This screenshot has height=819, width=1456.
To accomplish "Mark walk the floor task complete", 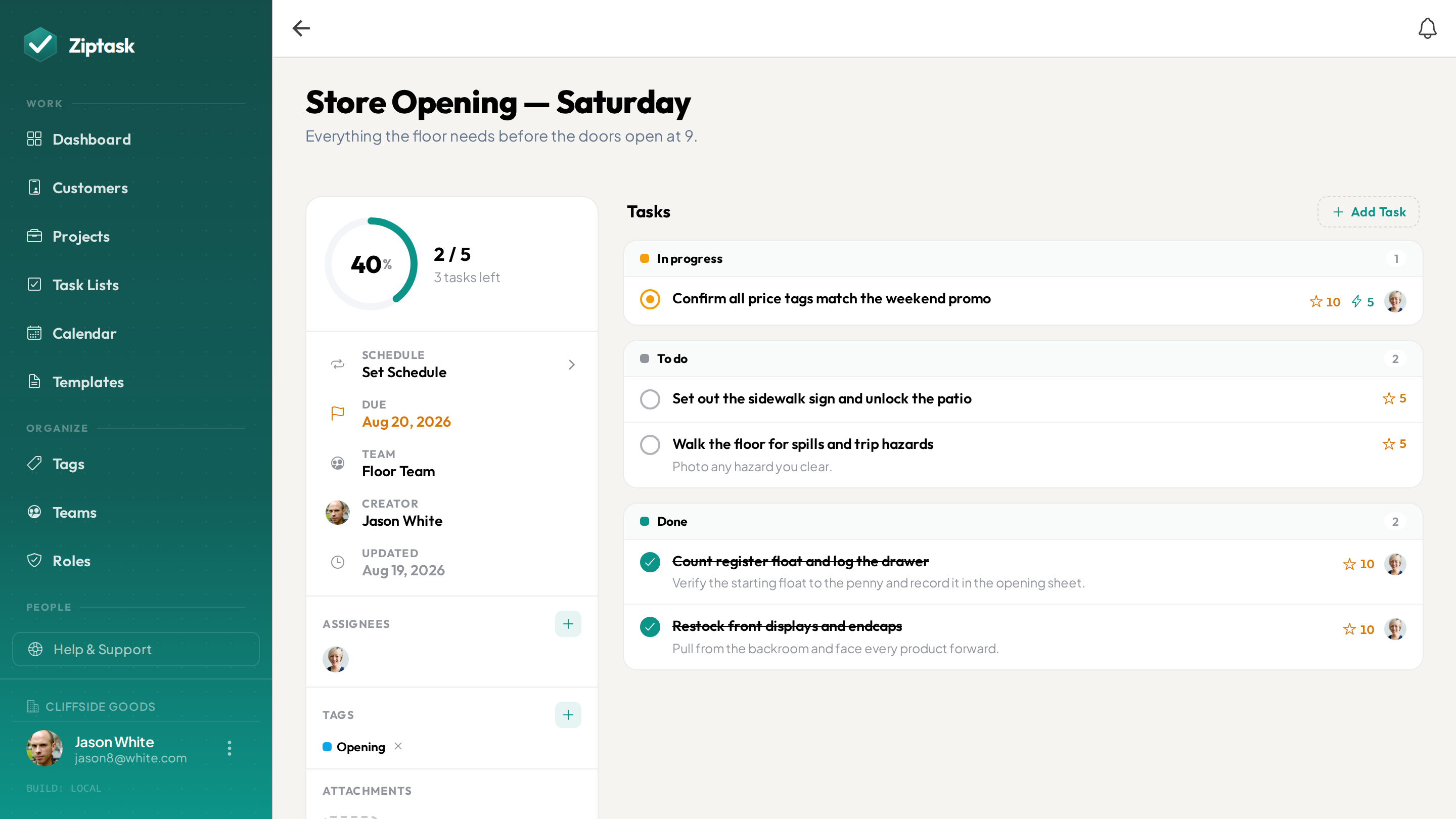I will 650,445.
